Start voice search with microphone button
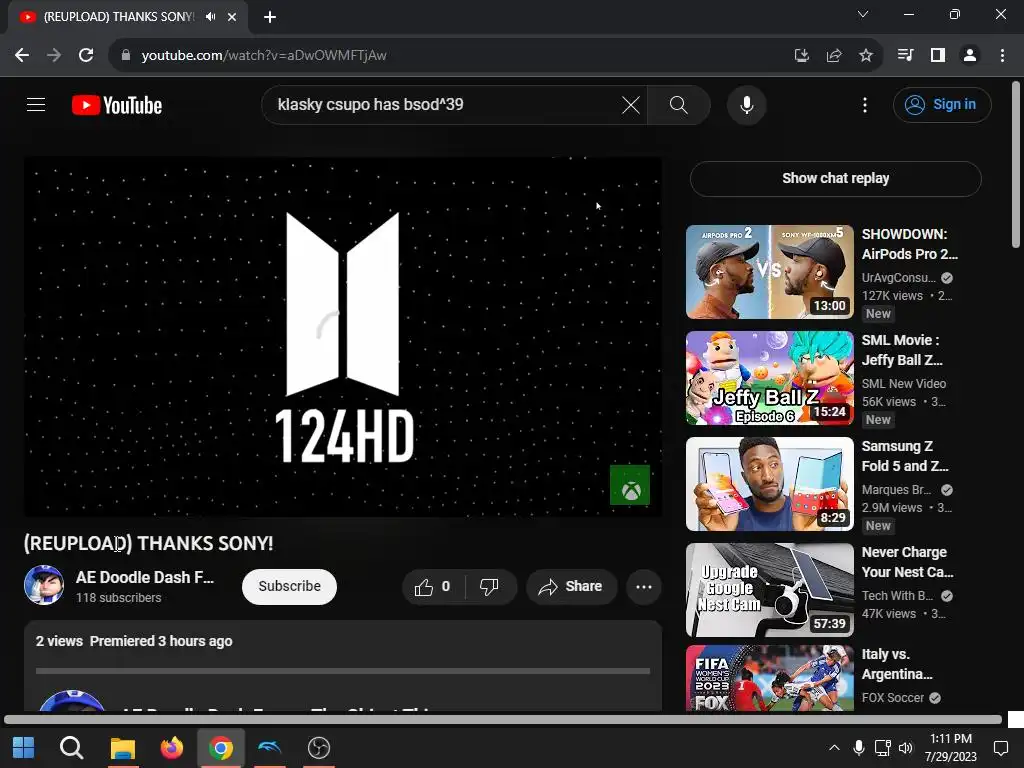1024x768 pixels. 746,104
